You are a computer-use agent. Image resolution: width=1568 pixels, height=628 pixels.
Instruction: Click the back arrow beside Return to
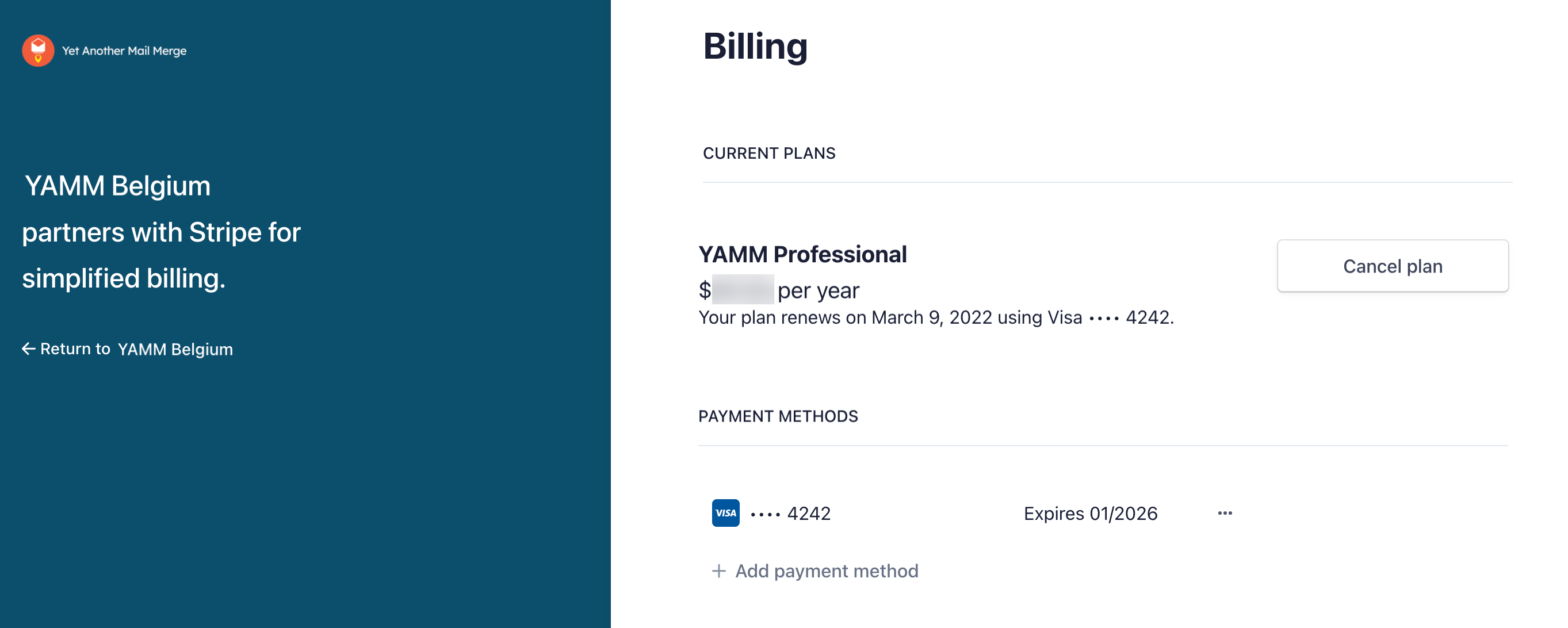pos(29,349)
